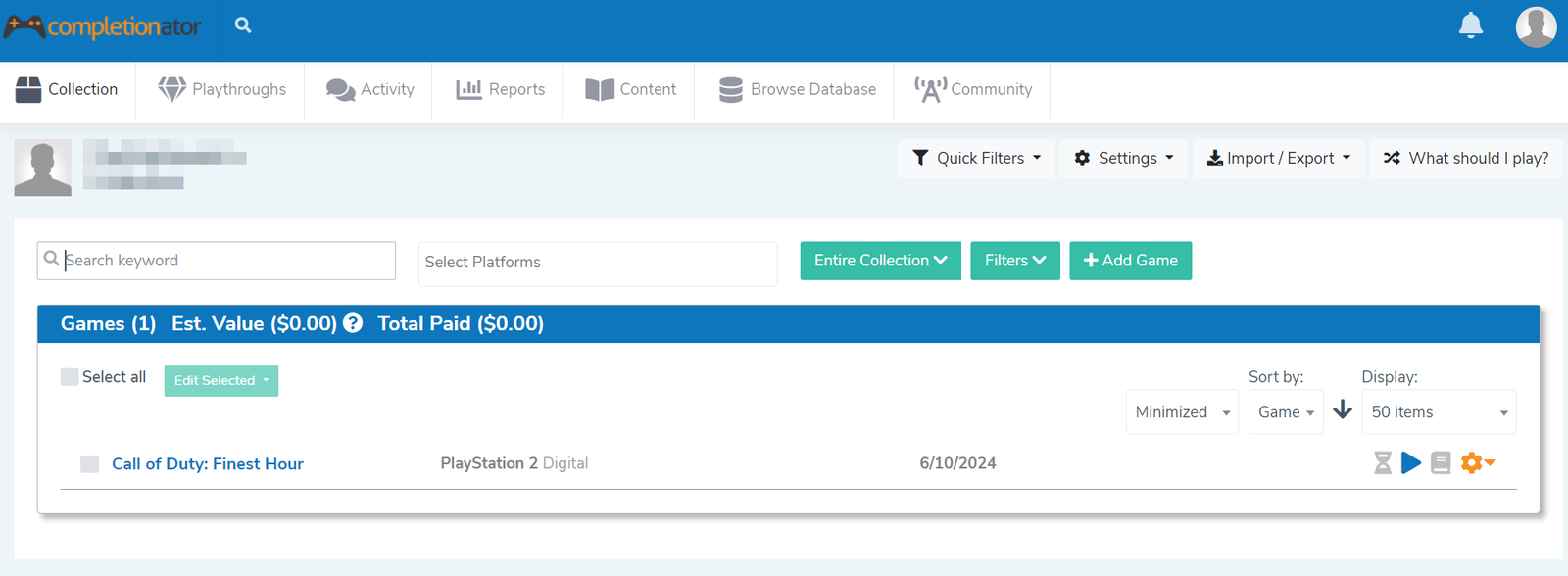1568x576 pixels.
Task: Toggle sort direction arrow
Action: coord(1343,410)
